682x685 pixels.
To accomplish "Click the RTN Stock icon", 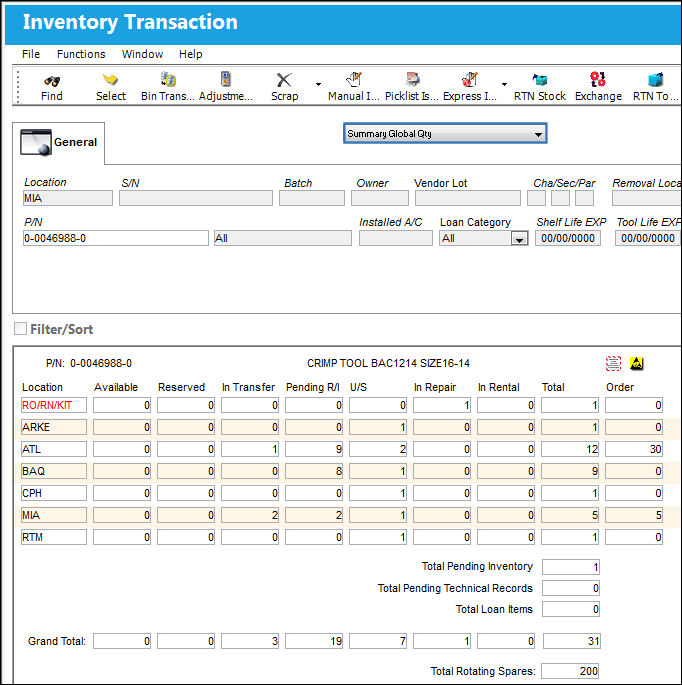I will click(x=540, y=80).
